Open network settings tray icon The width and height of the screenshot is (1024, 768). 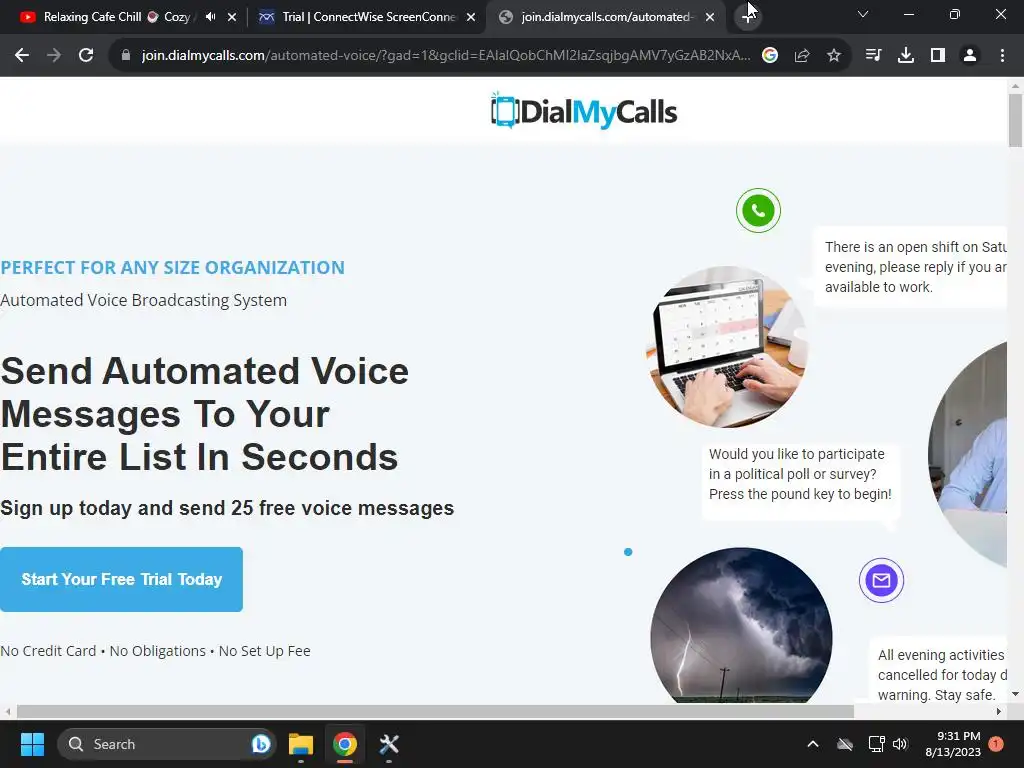coord(876,744)
